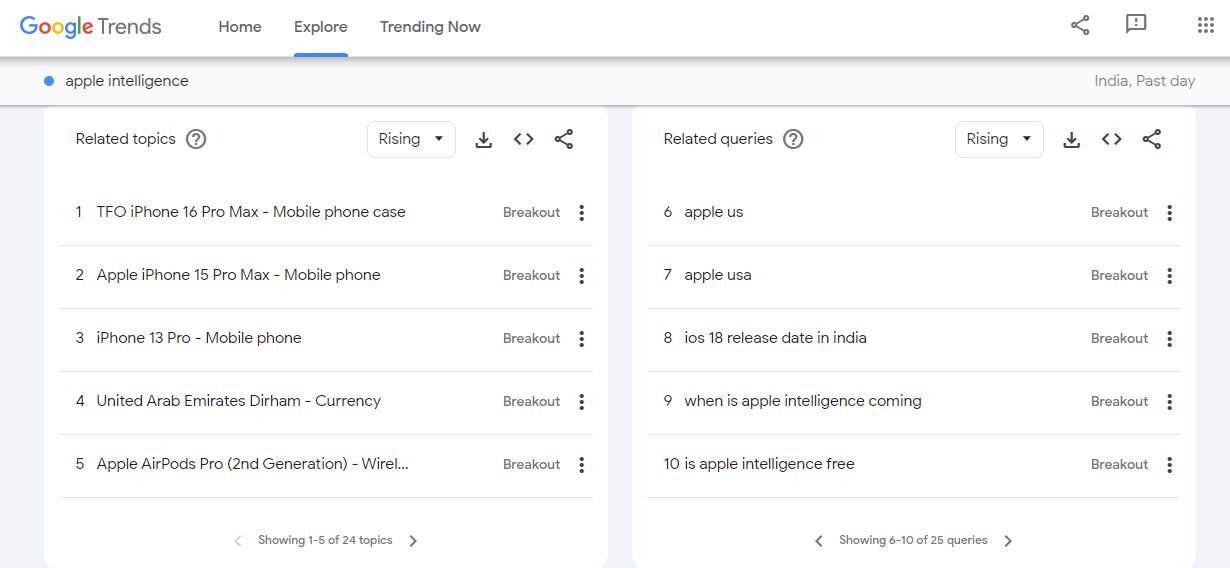The image size is (1230, 568).
Task: Open embed code for Related topics
Action: [524, 140]
